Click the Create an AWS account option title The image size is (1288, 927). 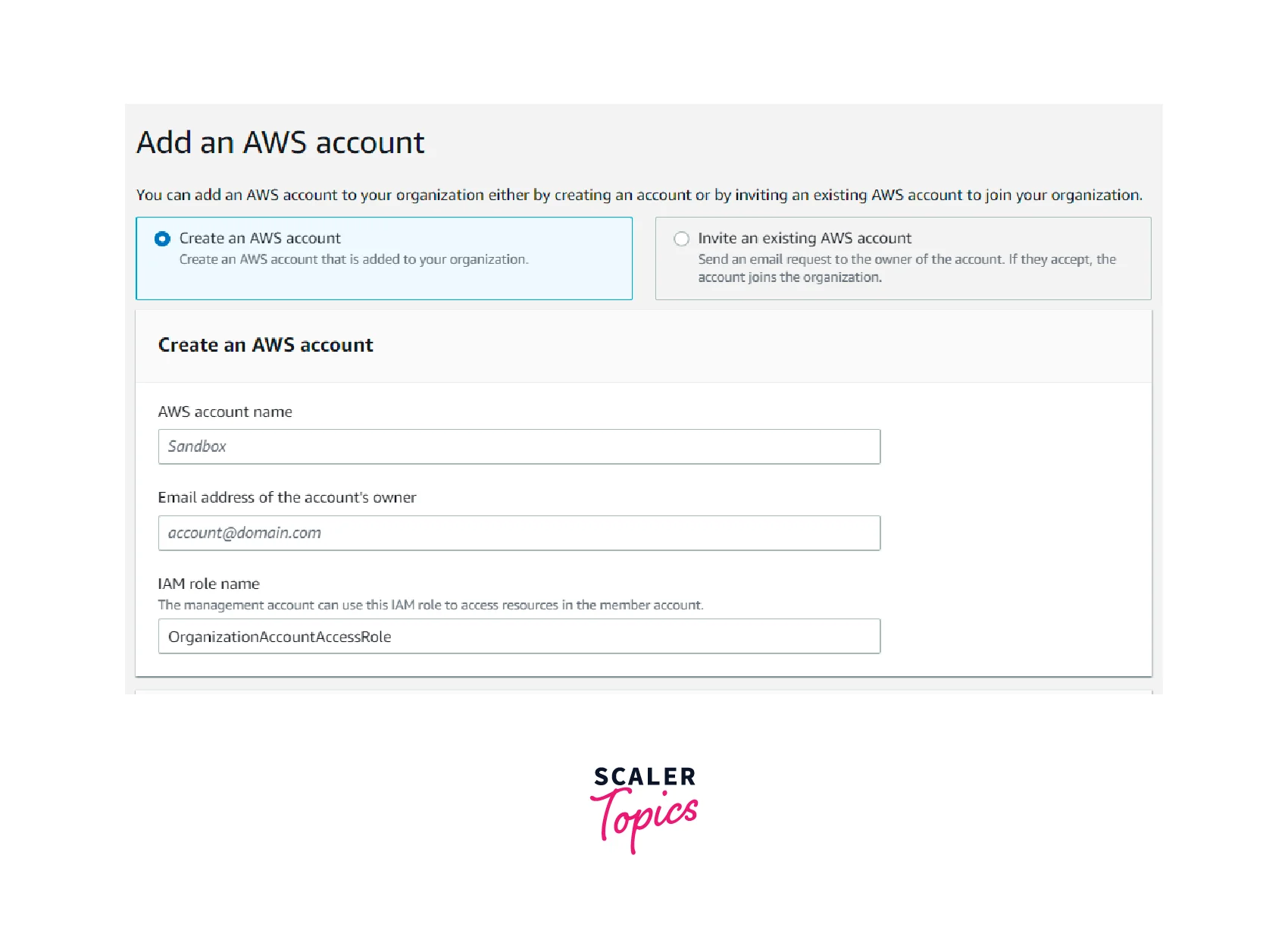tap(260, 238)
